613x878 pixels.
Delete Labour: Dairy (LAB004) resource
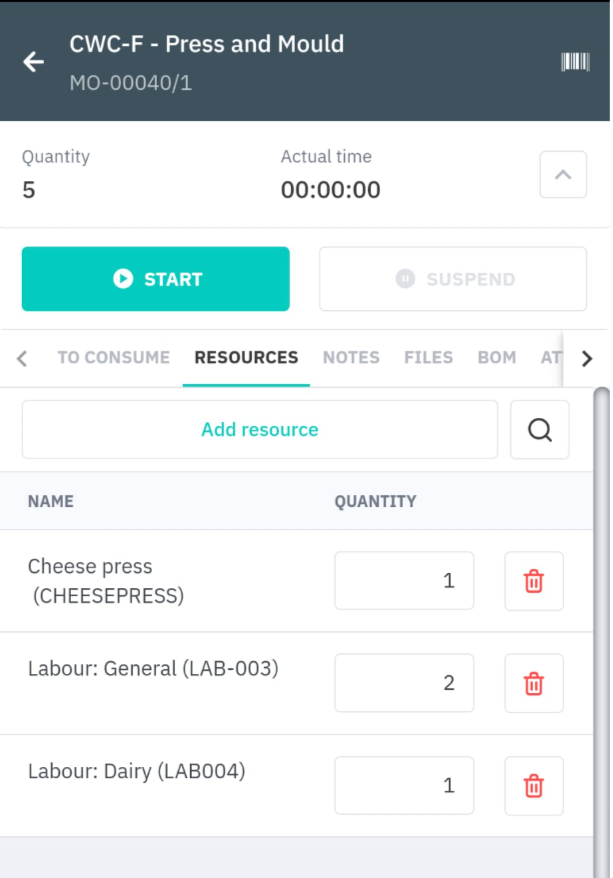[534, 786]
